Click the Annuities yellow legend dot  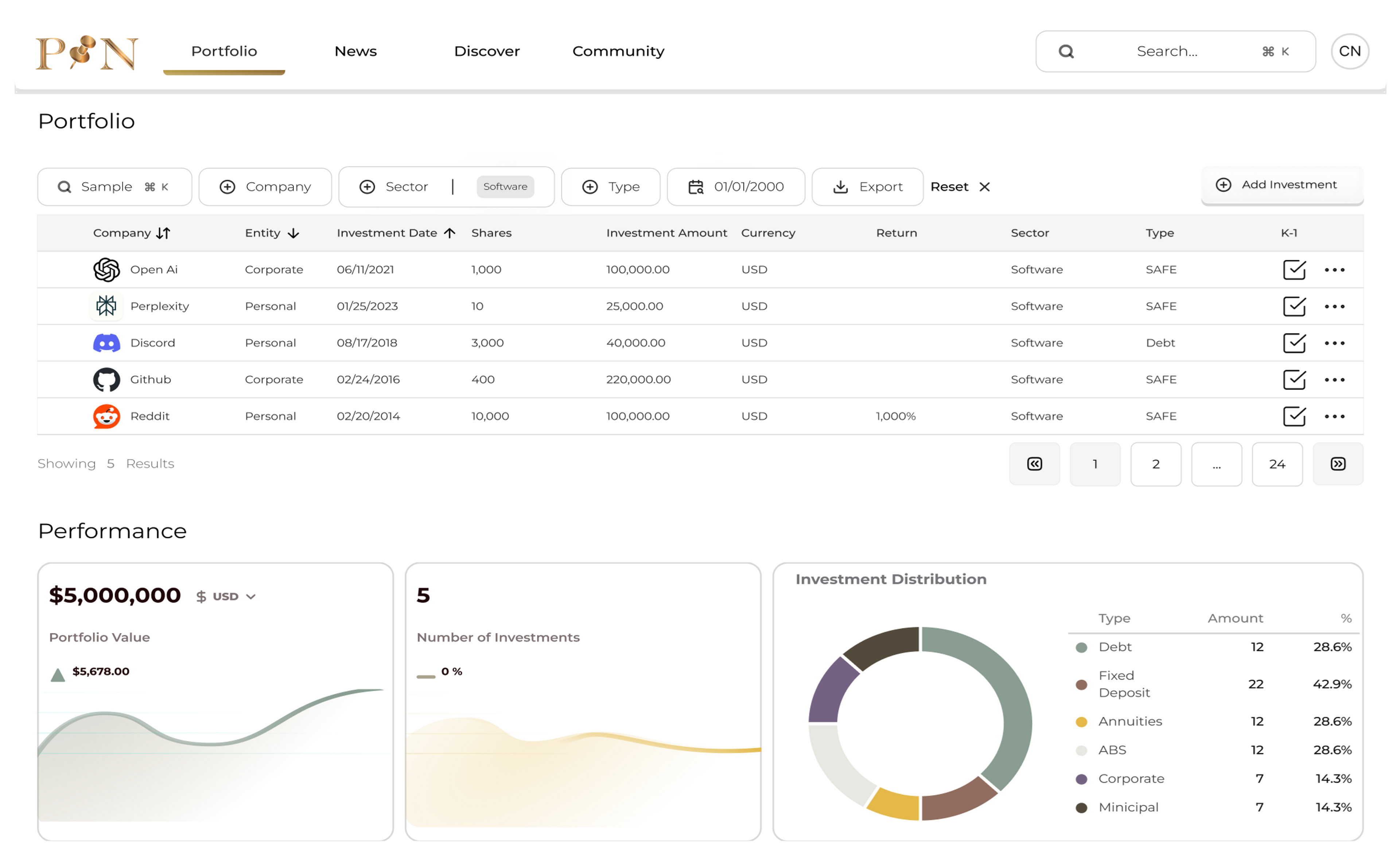[x=1081, y=722]
